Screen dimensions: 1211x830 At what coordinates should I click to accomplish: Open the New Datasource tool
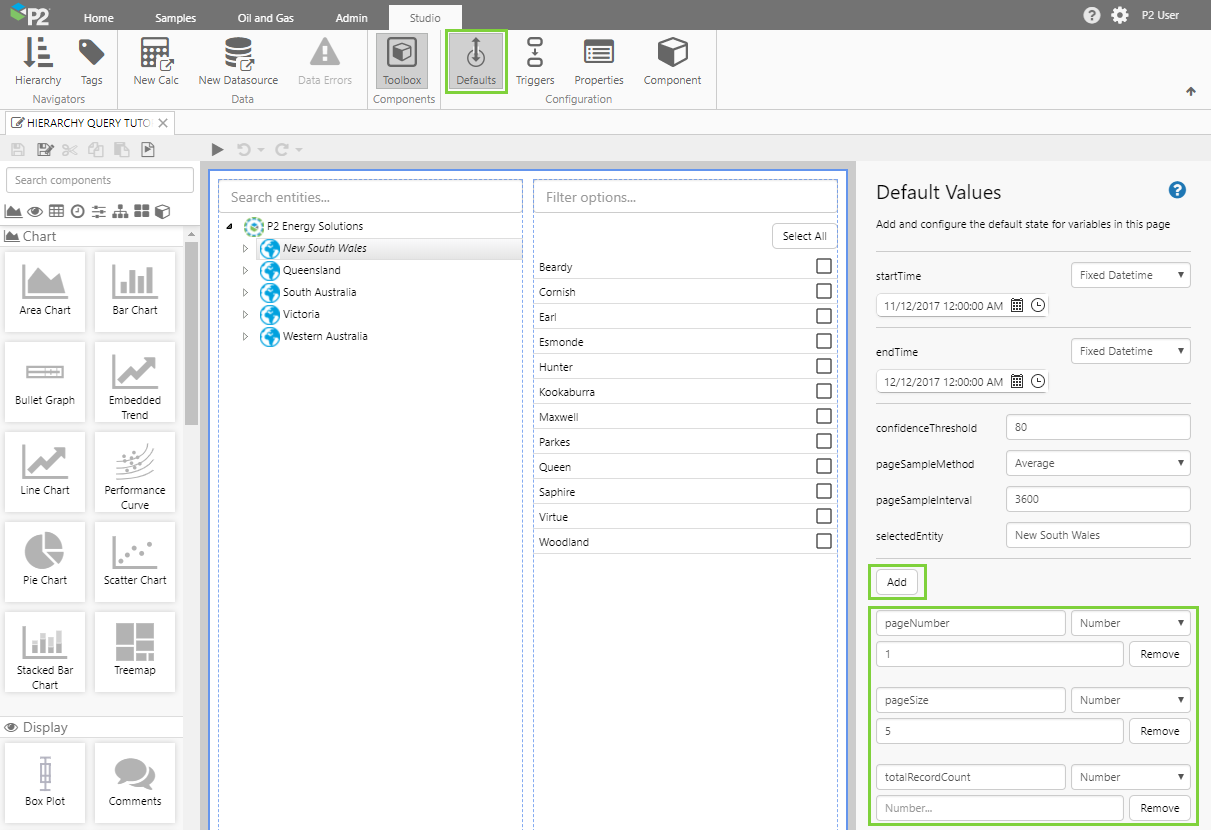point(237,61)
